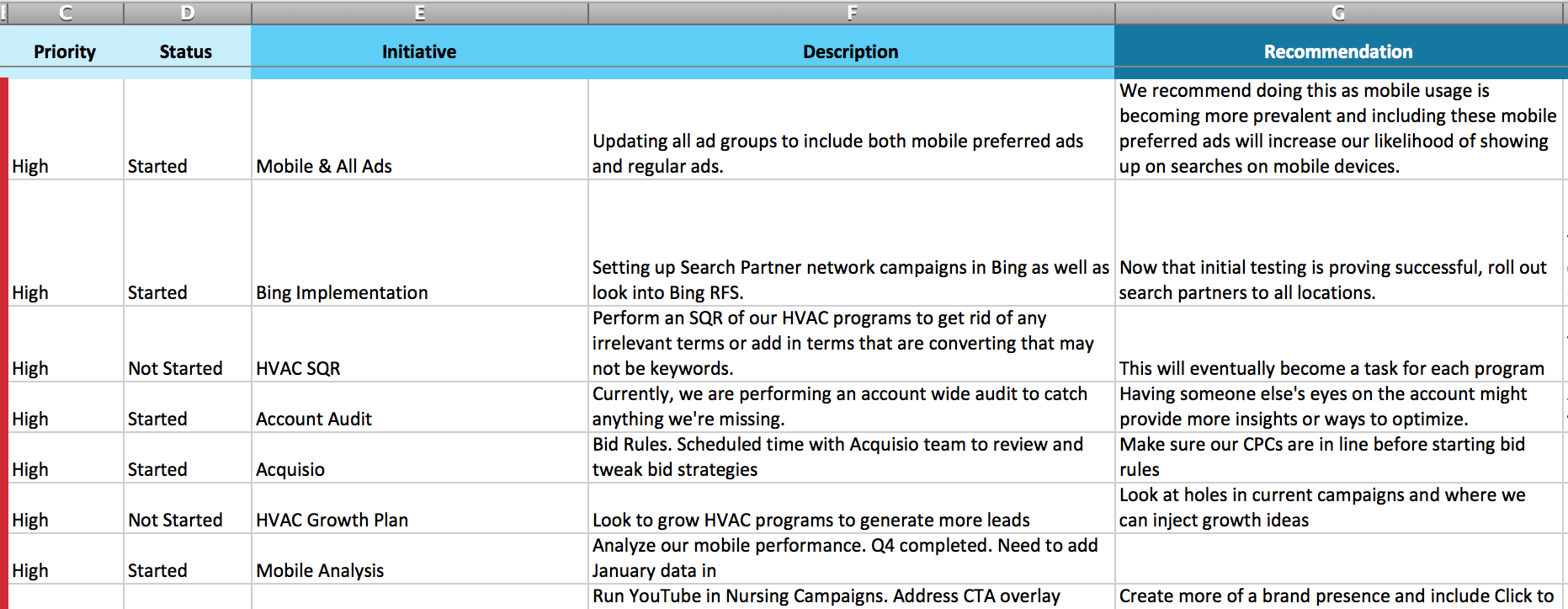Click High priority in HVAC Growth Plan row
Screen dimensions: 1568x609
tap(66, 508)
